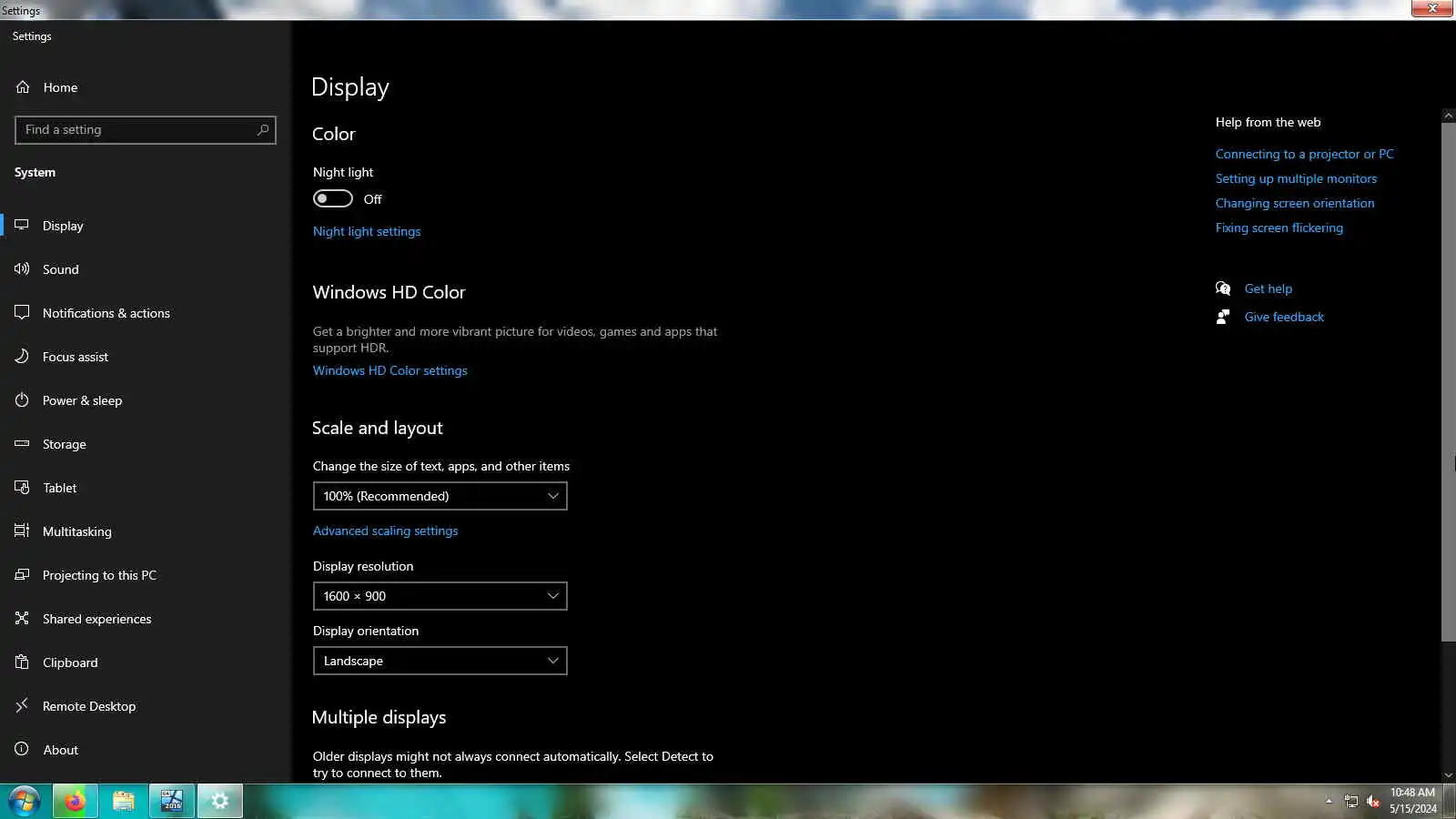Open the Multitasking settings page

[x=146, y=531]
